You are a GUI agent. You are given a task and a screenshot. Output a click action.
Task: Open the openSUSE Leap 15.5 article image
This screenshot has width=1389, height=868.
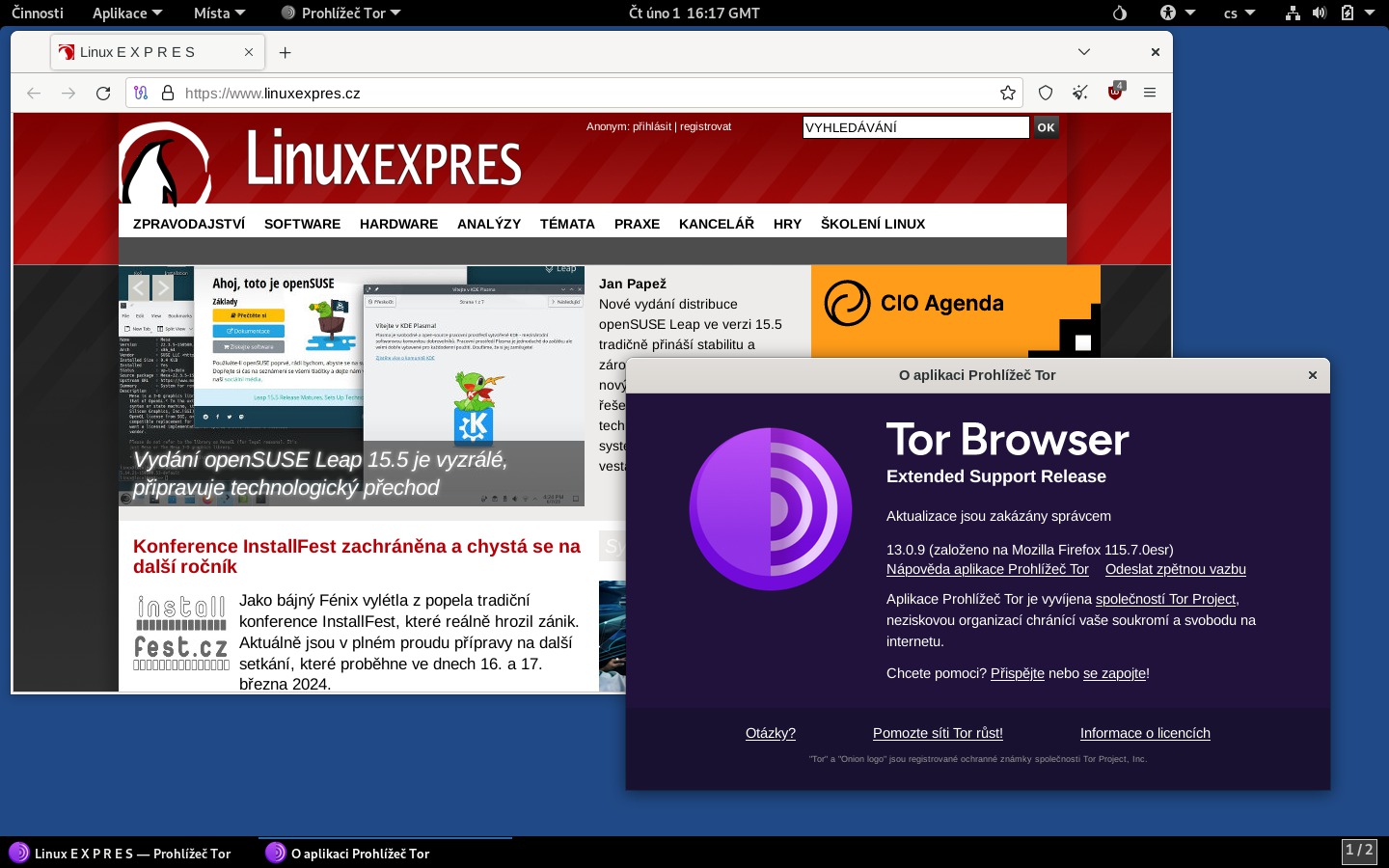click(351, 386)
